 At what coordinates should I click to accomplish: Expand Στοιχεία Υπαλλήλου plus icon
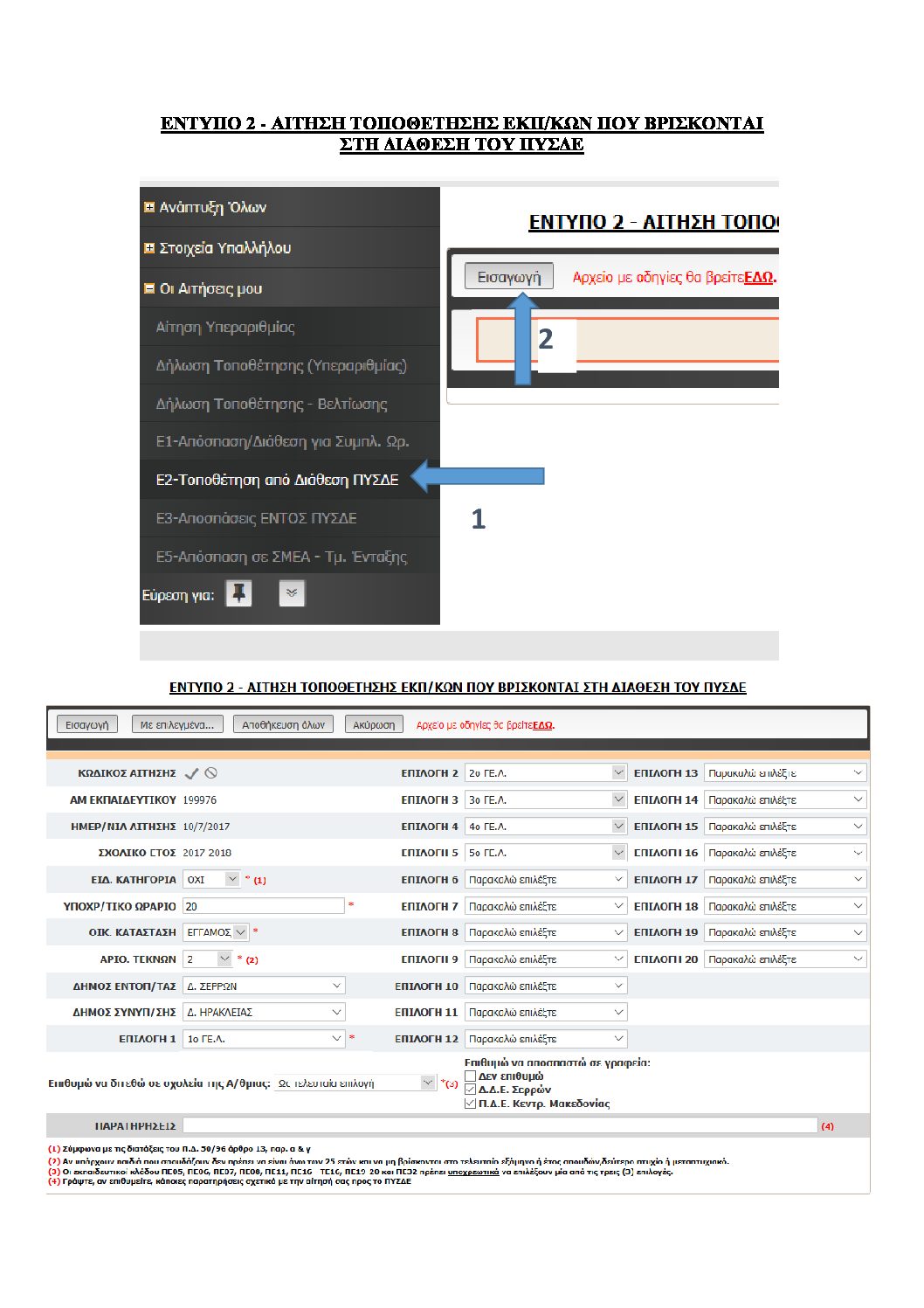pos(149,248)
